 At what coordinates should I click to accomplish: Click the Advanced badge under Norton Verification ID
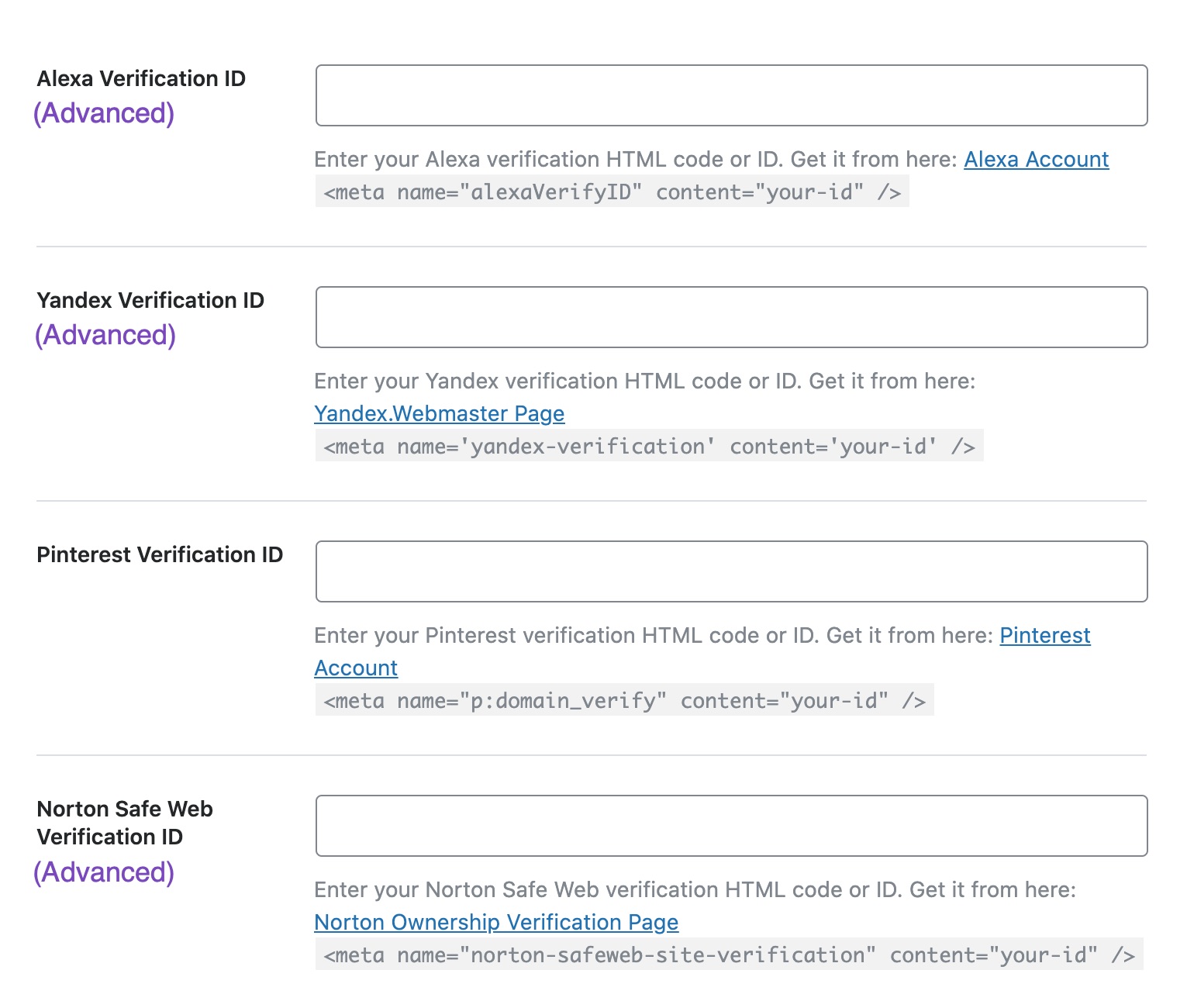[x=104, y=872]
